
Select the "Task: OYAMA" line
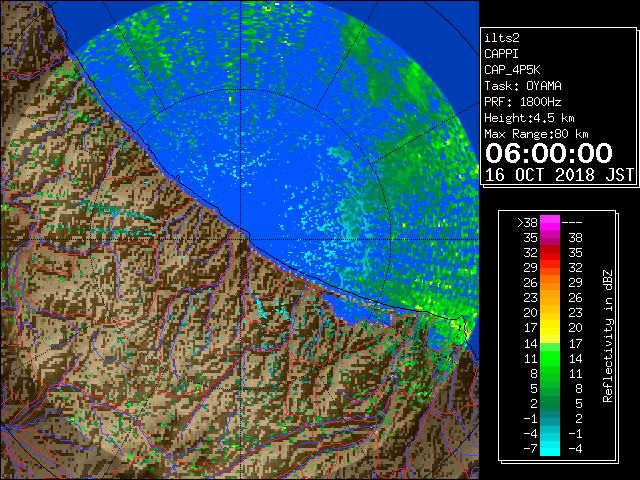[523, 86]
